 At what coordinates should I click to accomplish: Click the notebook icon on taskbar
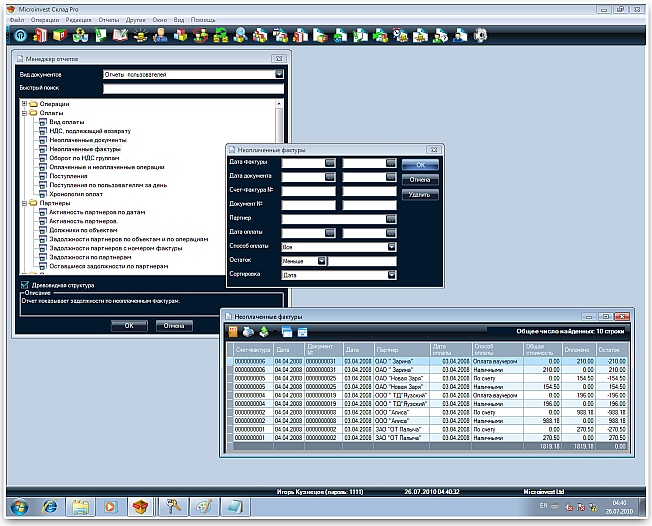pos(234,507)
